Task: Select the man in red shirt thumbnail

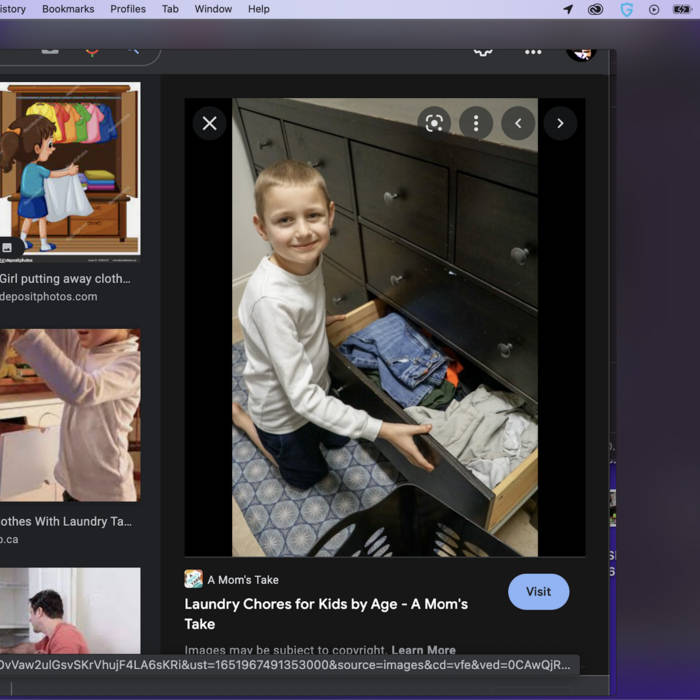Action: point(70,610)
